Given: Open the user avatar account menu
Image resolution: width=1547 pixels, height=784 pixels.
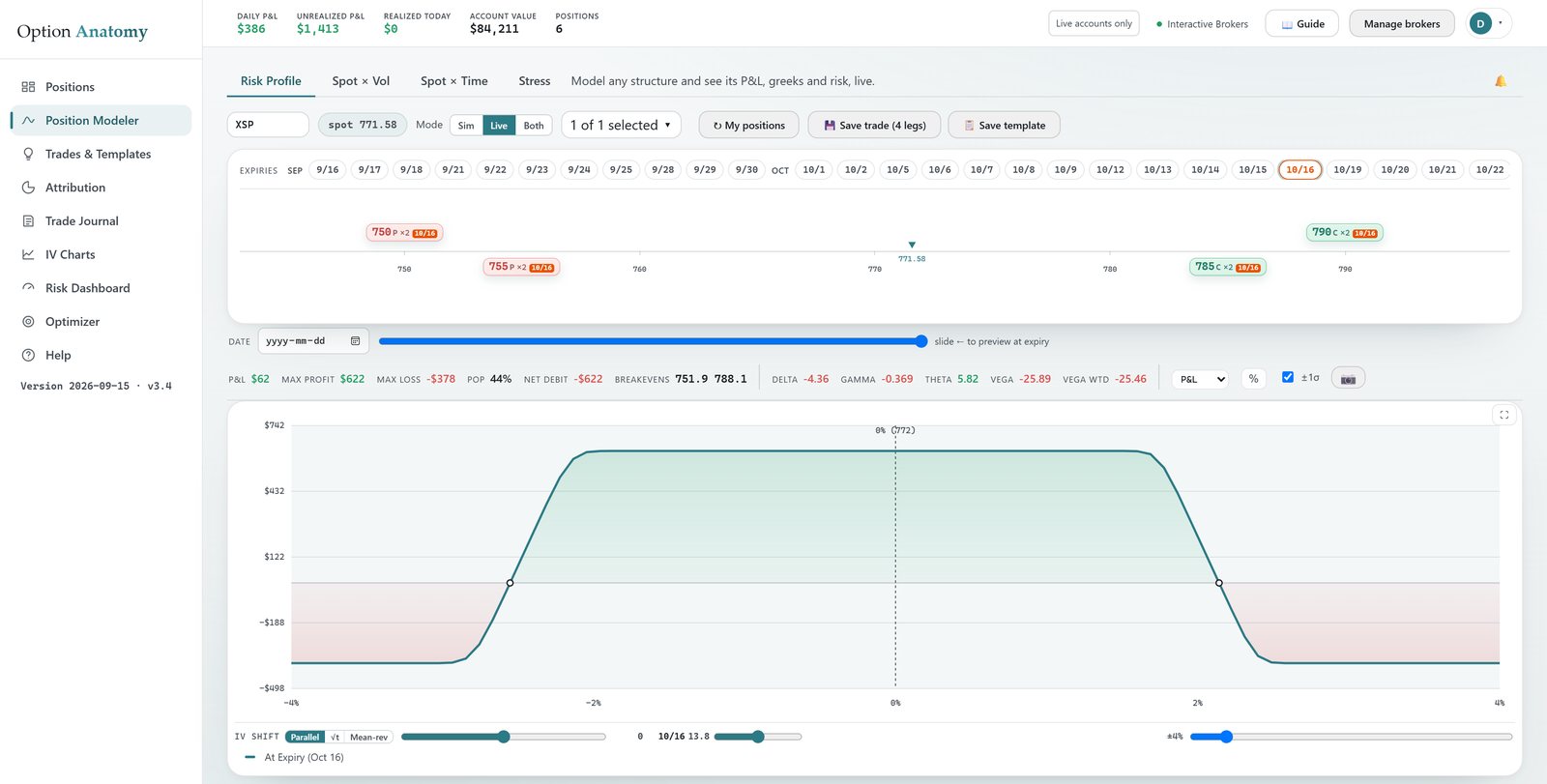Looking at the screenshot, I should click(1489, 24).
